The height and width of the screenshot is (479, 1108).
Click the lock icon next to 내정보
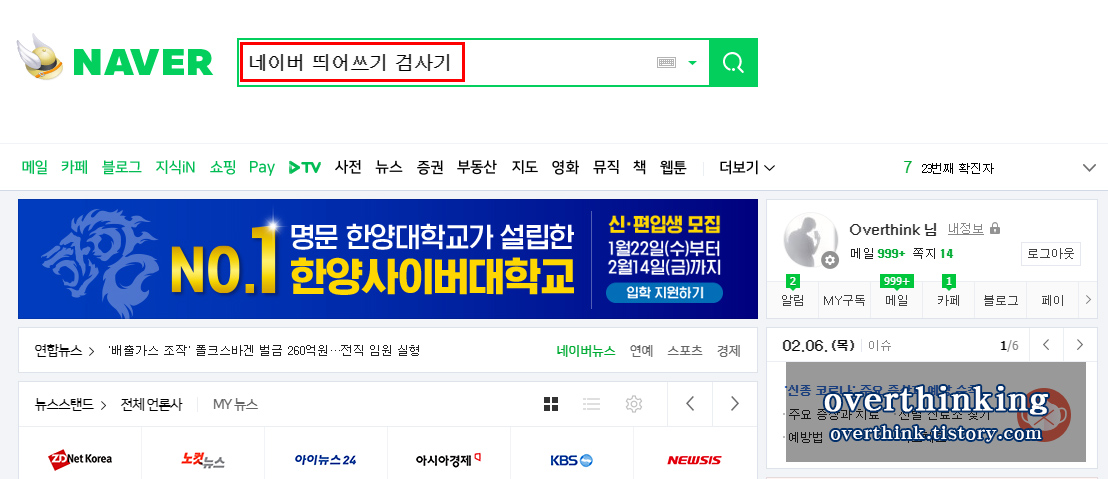pyautogui.click(x=995, y=229)
